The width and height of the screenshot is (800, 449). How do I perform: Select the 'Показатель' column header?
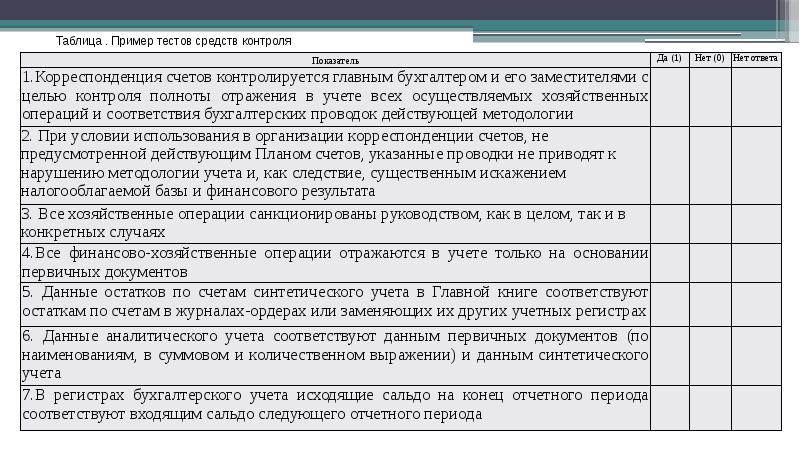click(335, 60)
